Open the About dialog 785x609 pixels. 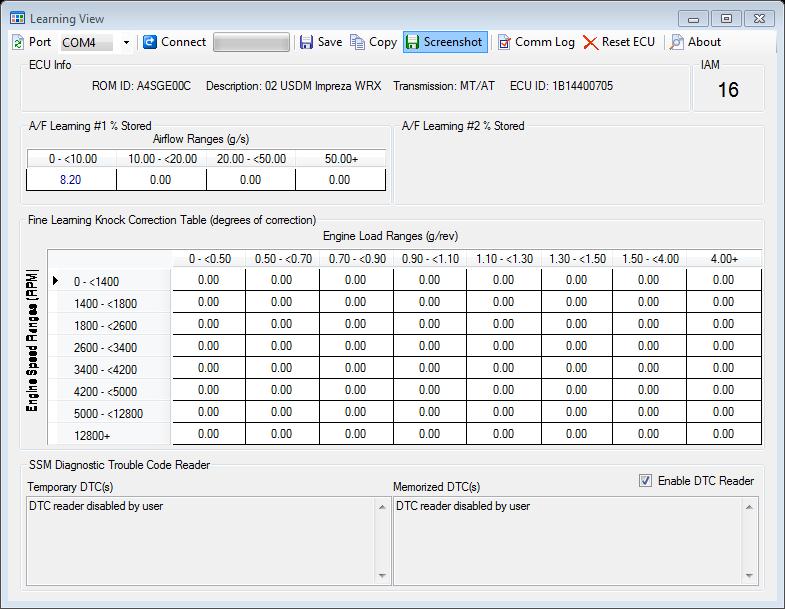coord(695,42)
